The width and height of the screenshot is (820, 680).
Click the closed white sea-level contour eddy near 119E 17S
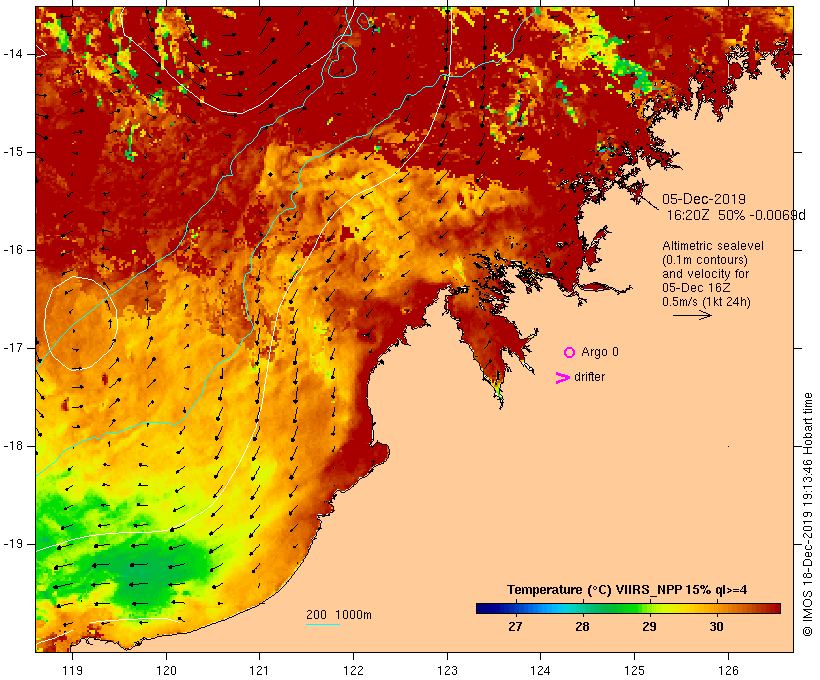[81, 323]
